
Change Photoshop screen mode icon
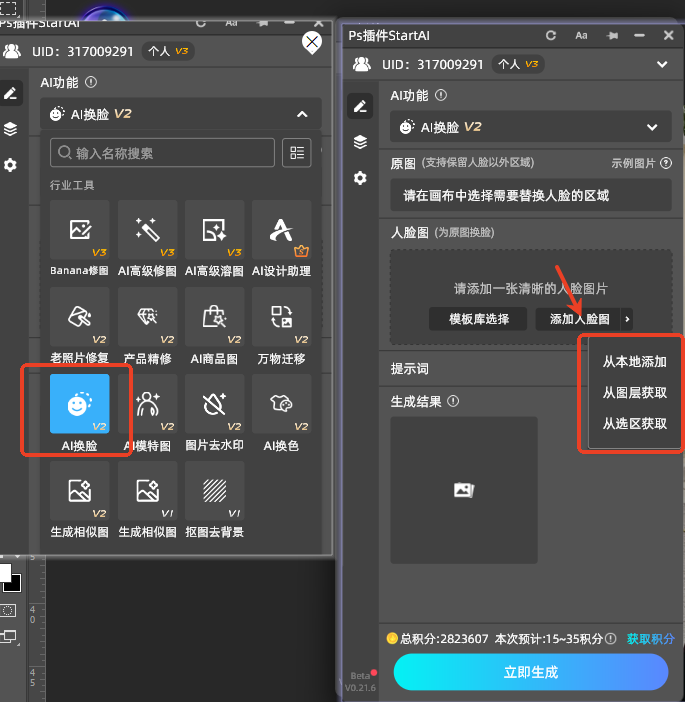(9, 637)
